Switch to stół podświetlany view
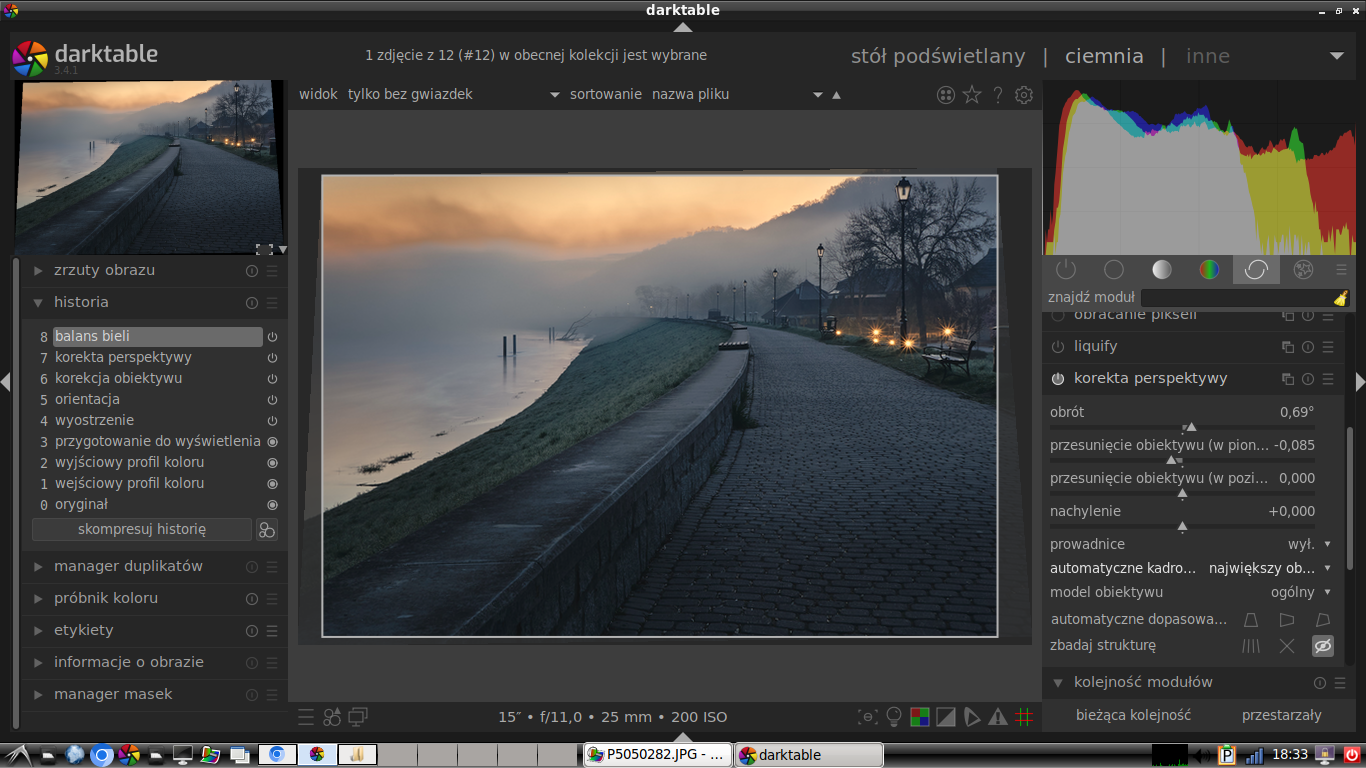The height and width of the screenshot is (768, 1366). [x=937, y=56]
